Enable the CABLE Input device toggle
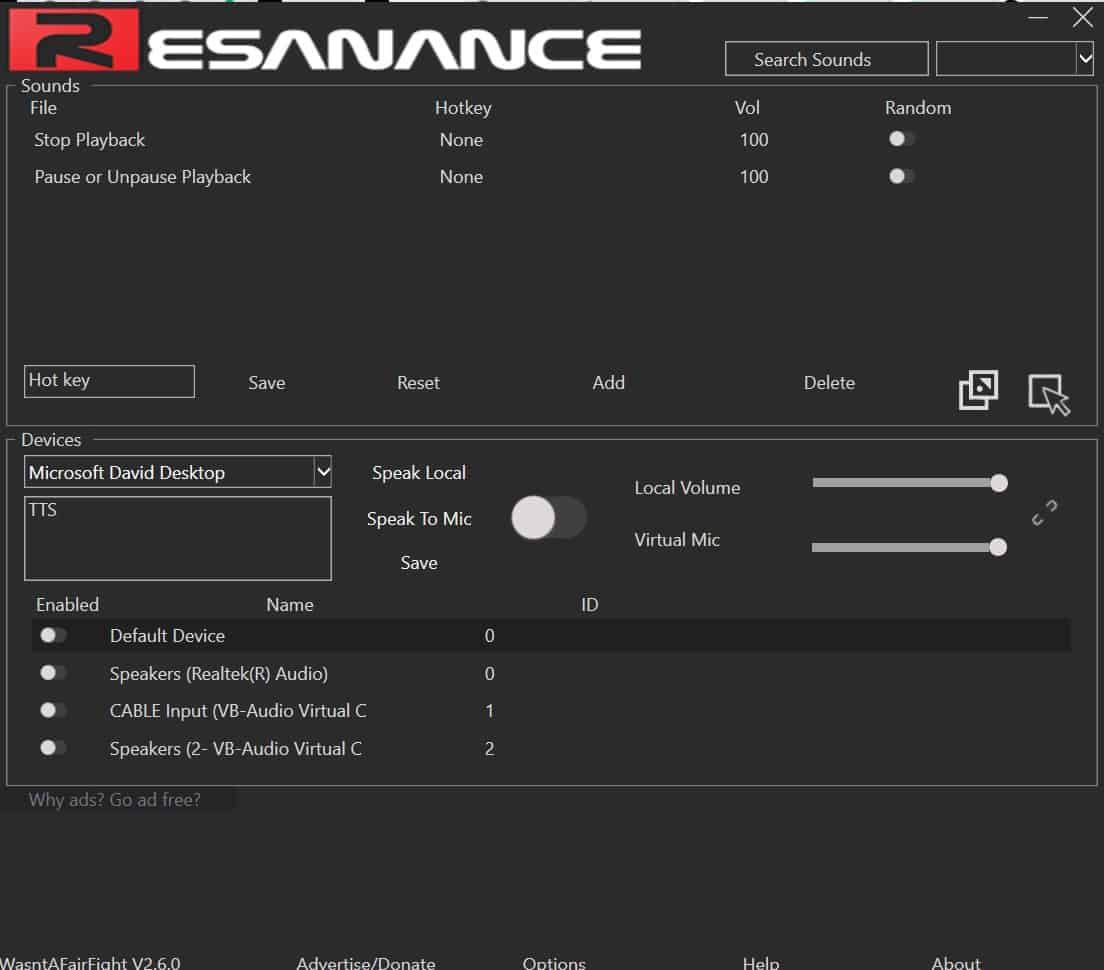 (x=53, y=710)
